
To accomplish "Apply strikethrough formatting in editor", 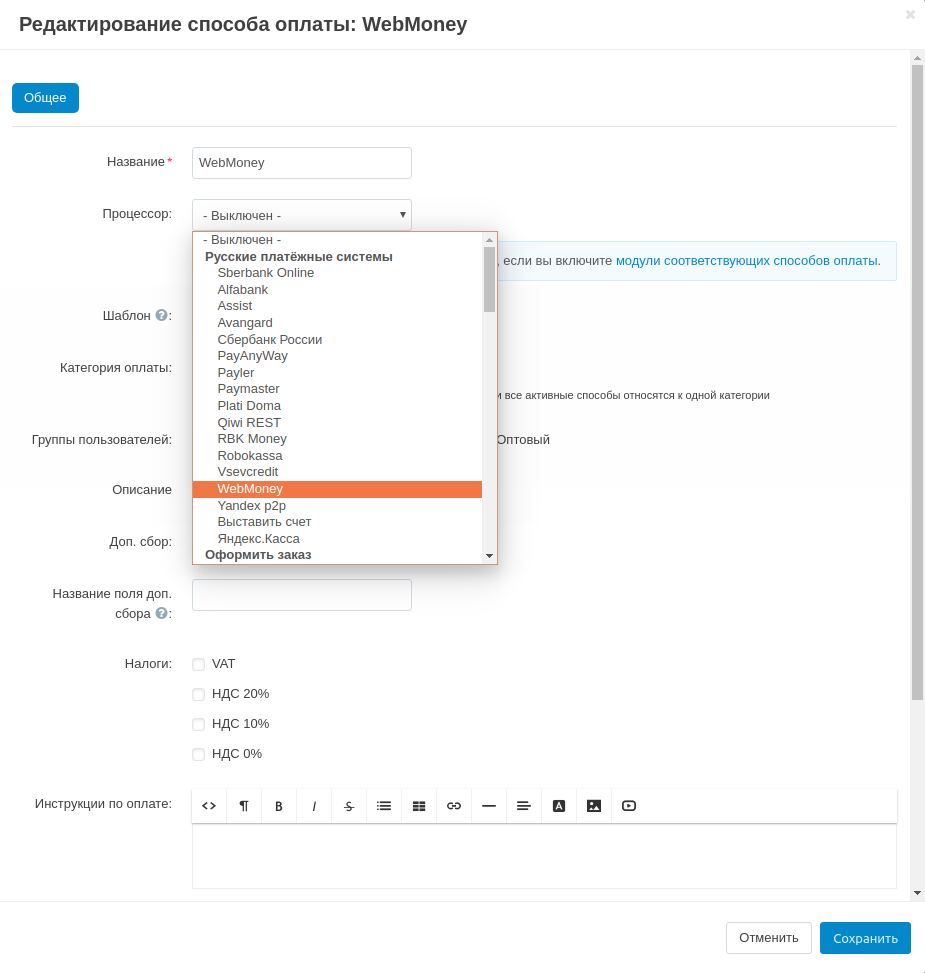I will tap(349, 806).
